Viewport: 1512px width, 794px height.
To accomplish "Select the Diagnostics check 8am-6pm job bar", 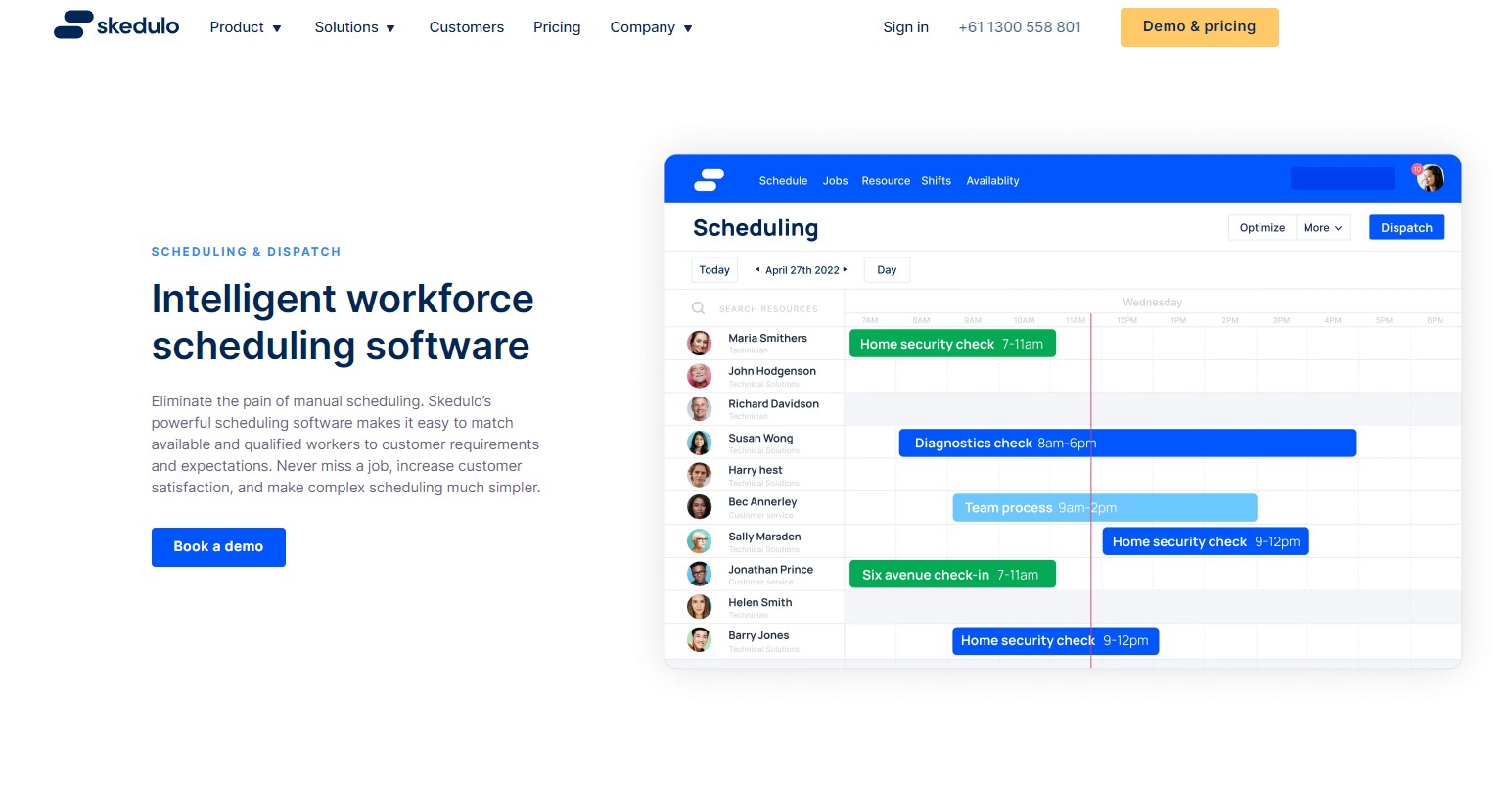I will tap(1126, 444).
